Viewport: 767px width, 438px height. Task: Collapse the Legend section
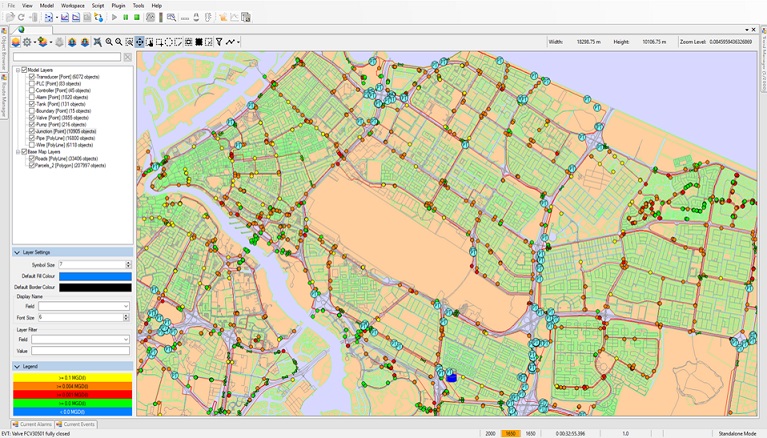click(17, 367)
